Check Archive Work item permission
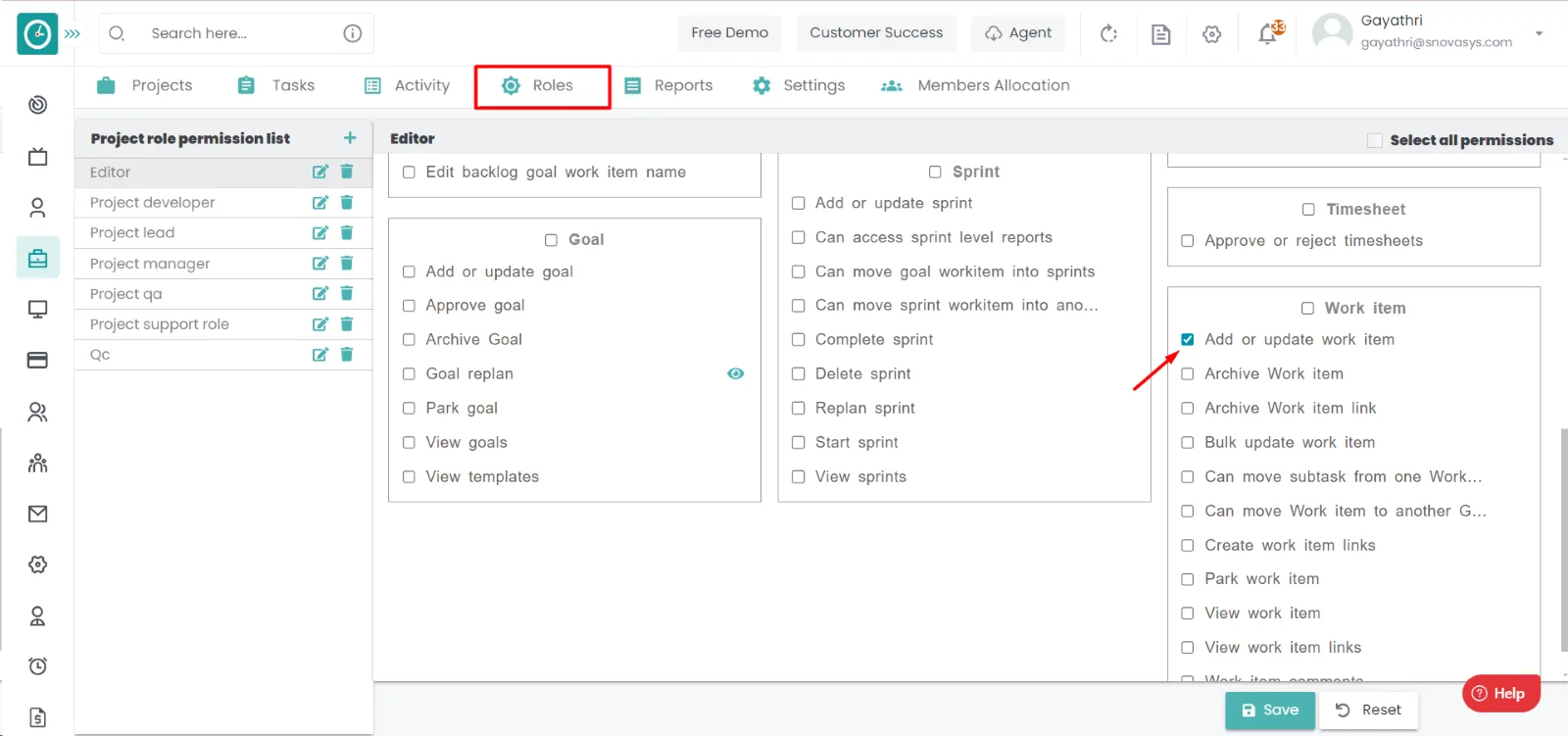The height and width of the screenshot is (736, 1568). pyautogui.click(x=1188, y=373)
